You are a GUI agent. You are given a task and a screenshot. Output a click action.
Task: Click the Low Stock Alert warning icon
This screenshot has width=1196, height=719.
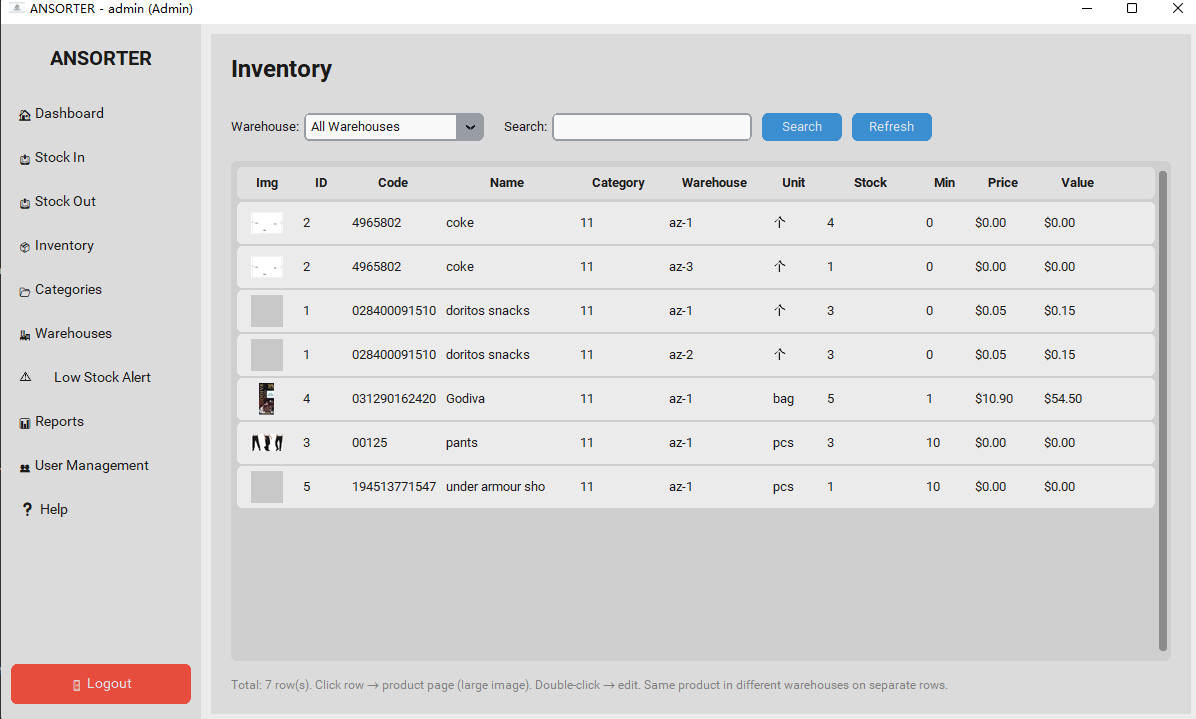point(25,377)
